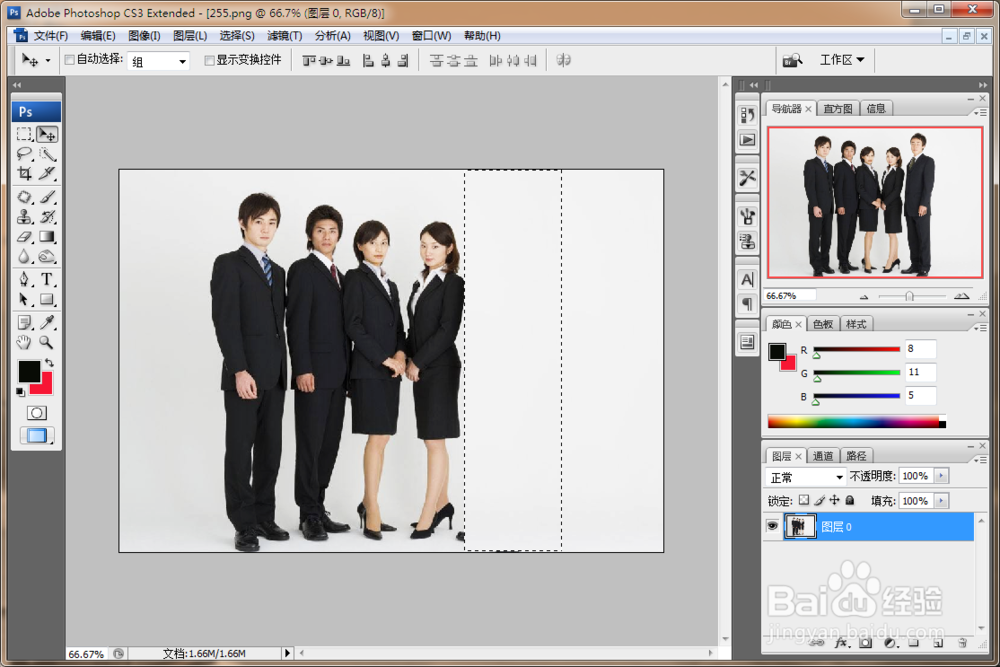Screen dimensions: 1000x667
Task: Select the Notes tool
Action: click(x=24, y=323)
